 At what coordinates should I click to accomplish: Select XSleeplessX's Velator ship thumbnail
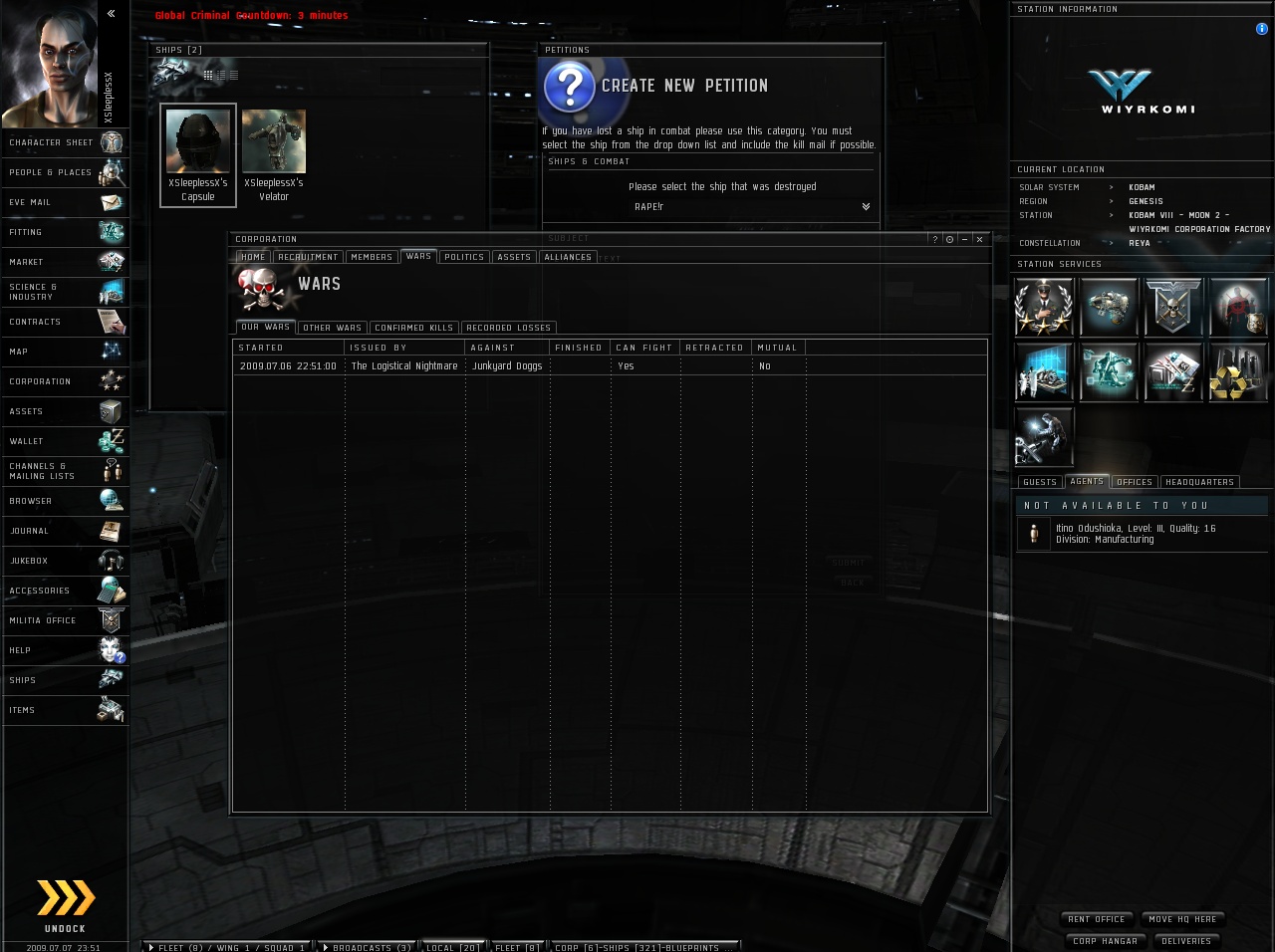coord(274,156)
